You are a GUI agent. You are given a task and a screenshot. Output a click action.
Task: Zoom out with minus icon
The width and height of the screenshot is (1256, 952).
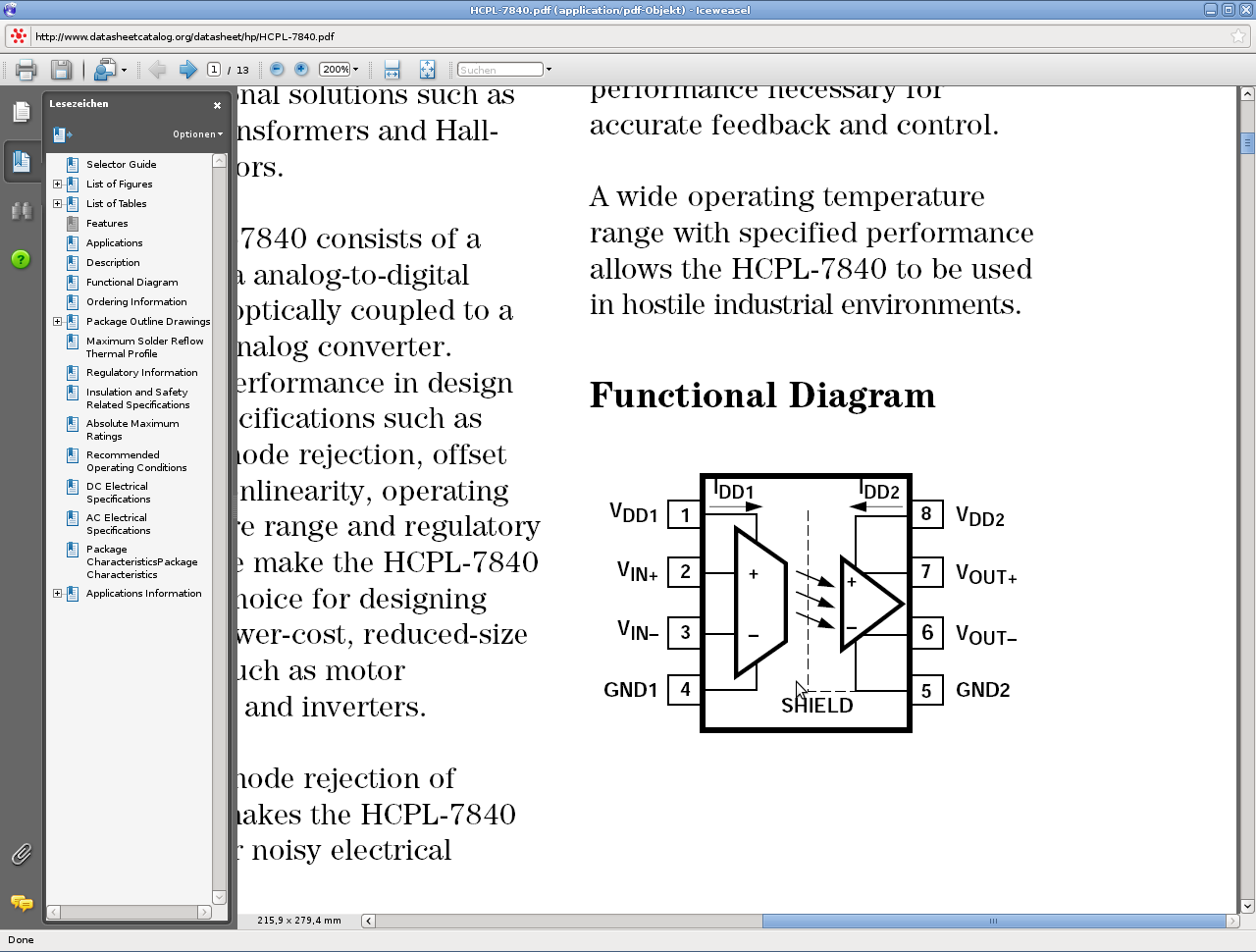(x=277, y=70)
